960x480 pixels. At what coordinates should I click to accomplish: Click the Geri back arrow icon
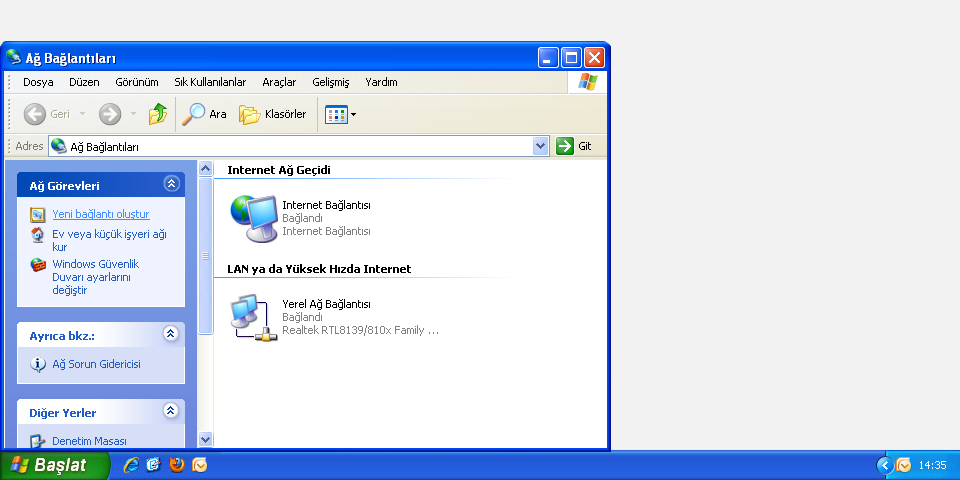coord(35,114)
